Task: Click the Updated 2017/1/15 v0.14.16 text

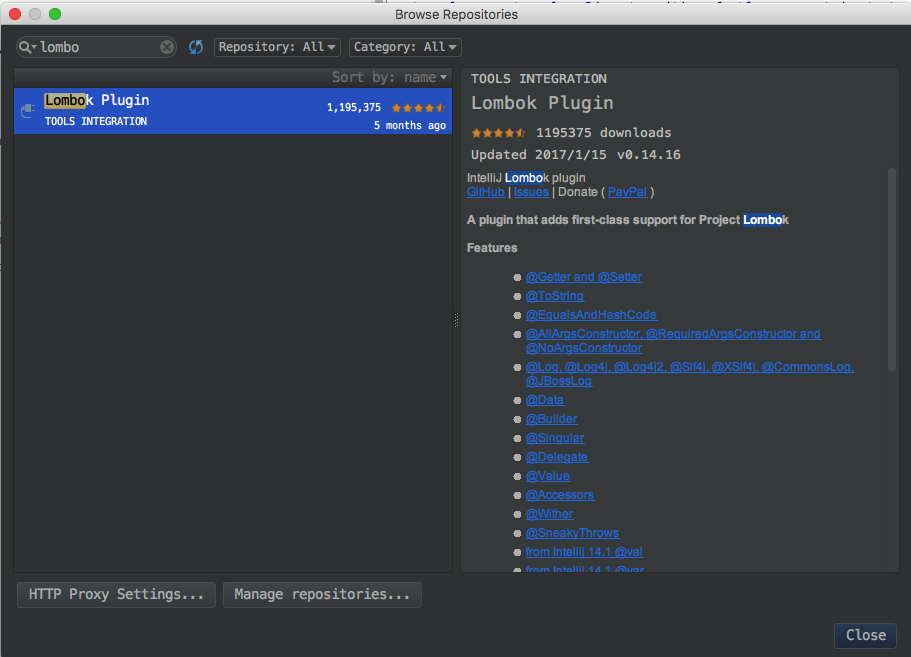Action: (x=575, y=155)
